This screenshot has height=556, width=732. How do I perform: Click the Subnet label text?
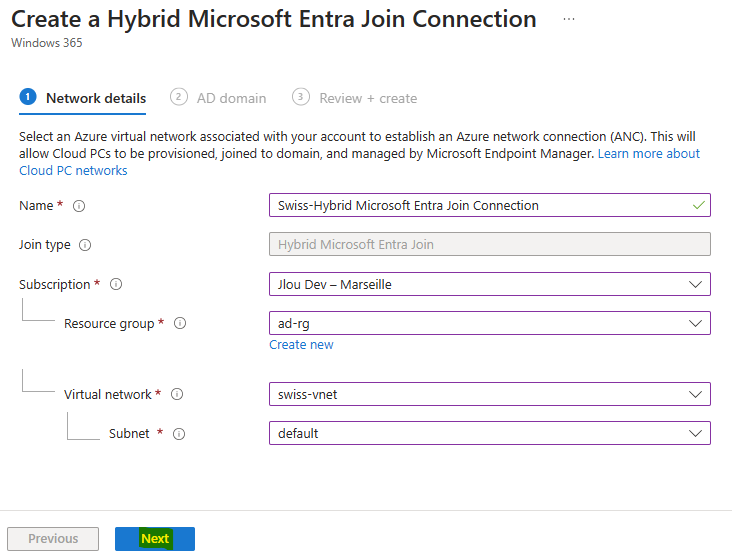click(x=129, y=434)
